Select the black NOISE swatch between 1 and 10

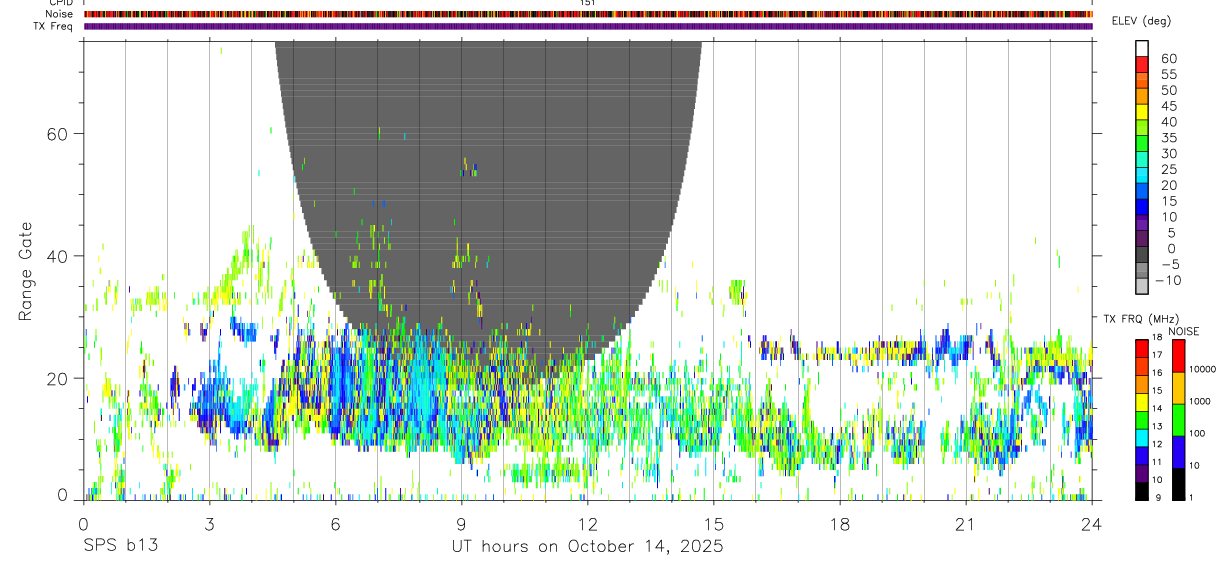(1178, 483)
